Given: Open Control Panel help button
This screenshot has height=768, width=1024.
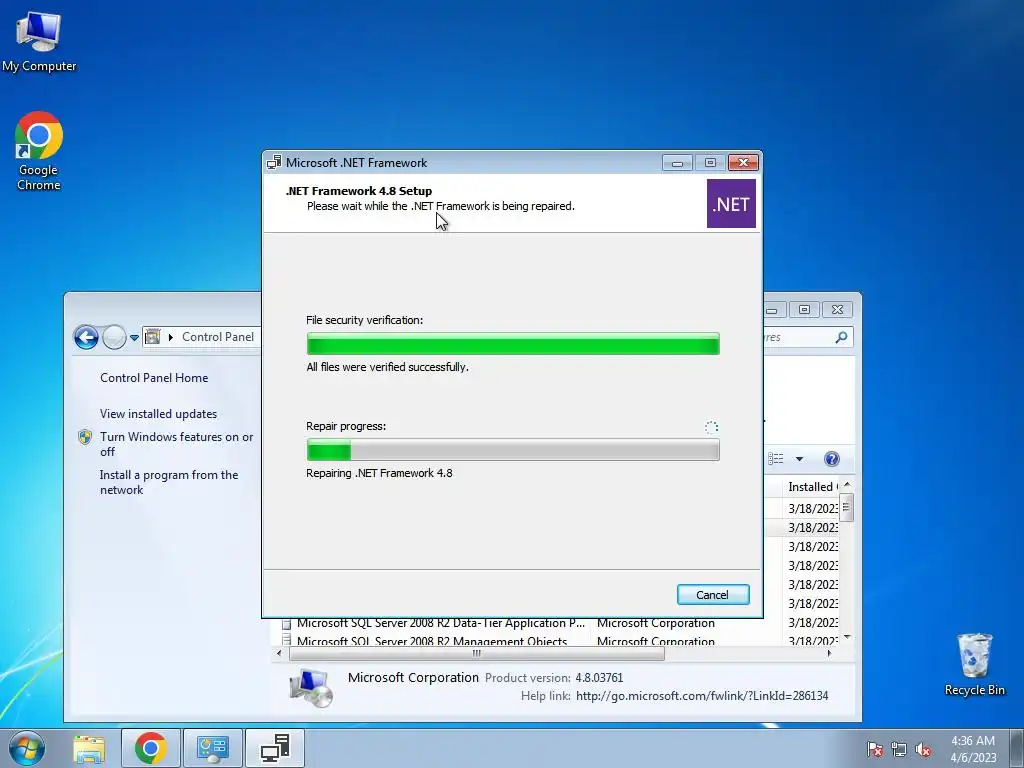Looking at the screenshot, I should (831, 458).
